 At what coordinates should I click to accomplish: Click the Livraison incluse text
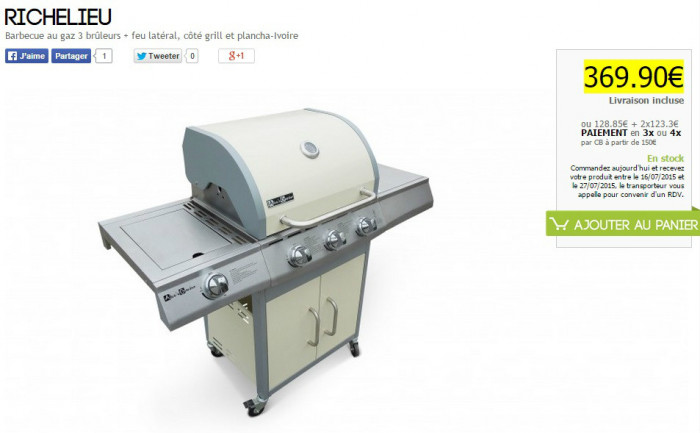tap(646, 100)
